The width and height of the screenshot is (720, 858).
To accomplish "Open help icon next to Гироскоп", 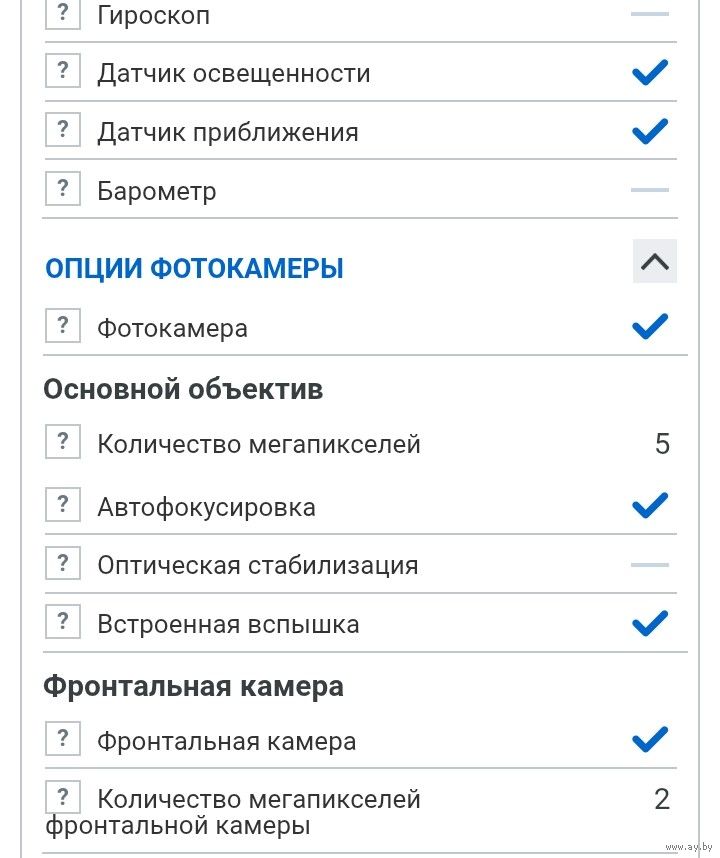I will (x=63, y=14).
